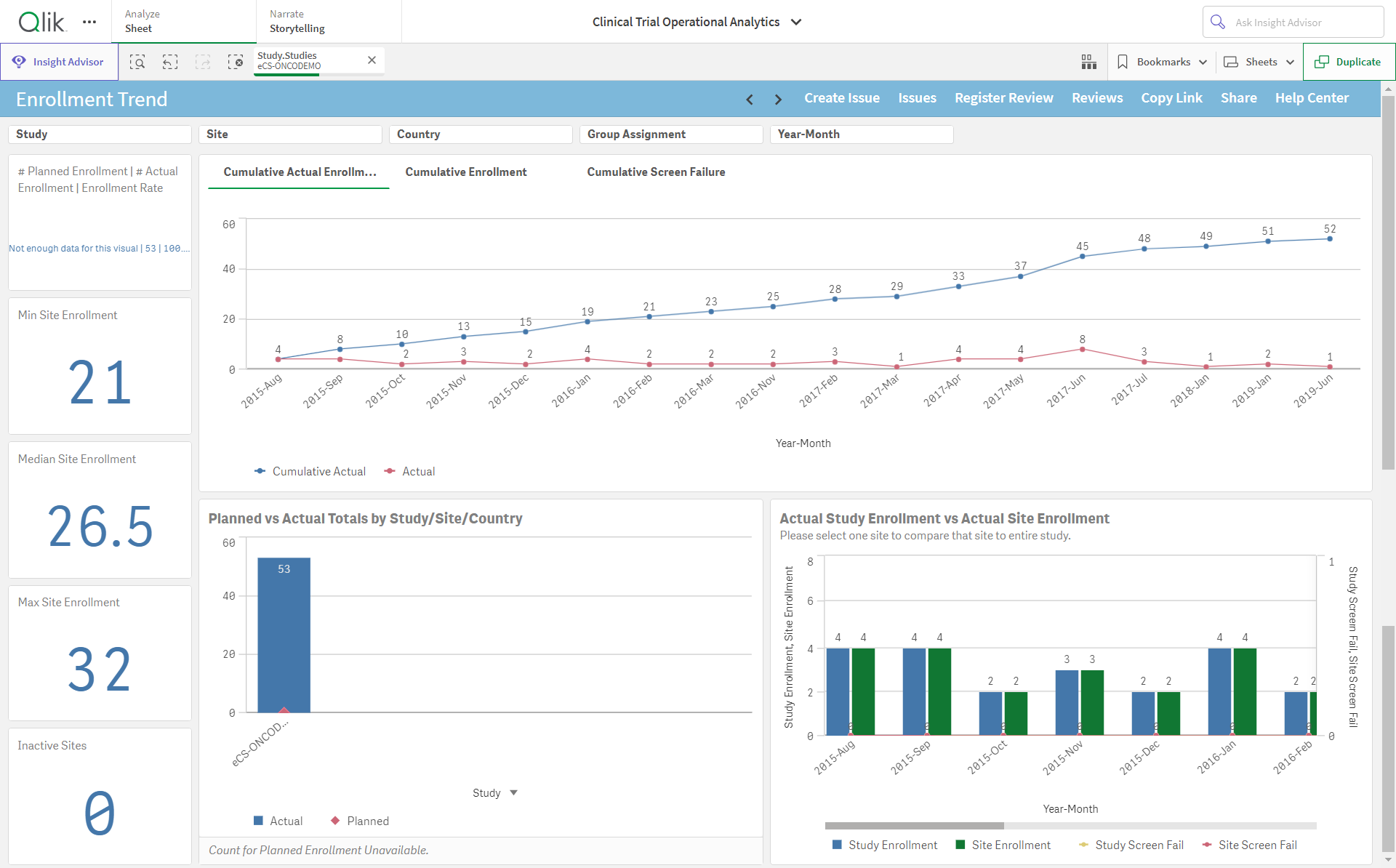The image size is (1396, 868).
Task: Activate smart search selections tool
Action: point(137,62)
